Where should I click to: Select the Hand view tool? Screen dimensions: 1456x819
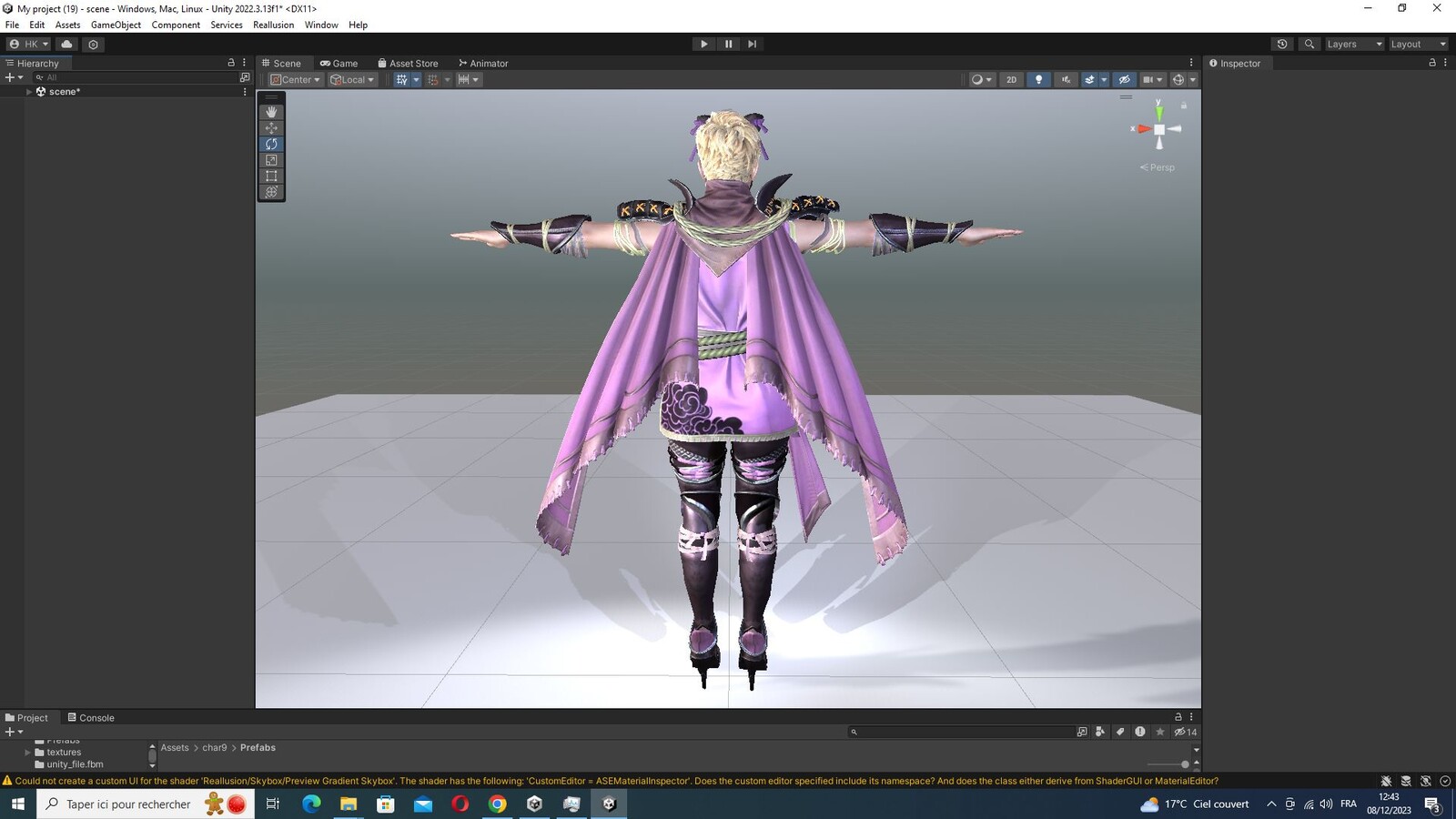click(x=271, y=111)
